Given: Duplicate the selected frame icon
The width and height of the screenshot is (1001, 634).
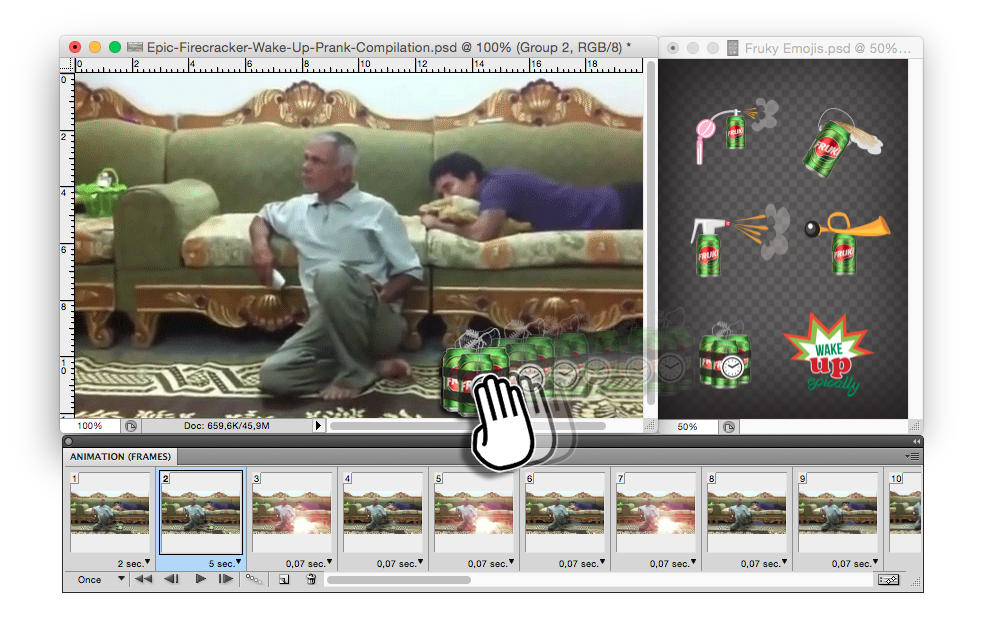Looking at the screenshot, I should coord(284,579).
